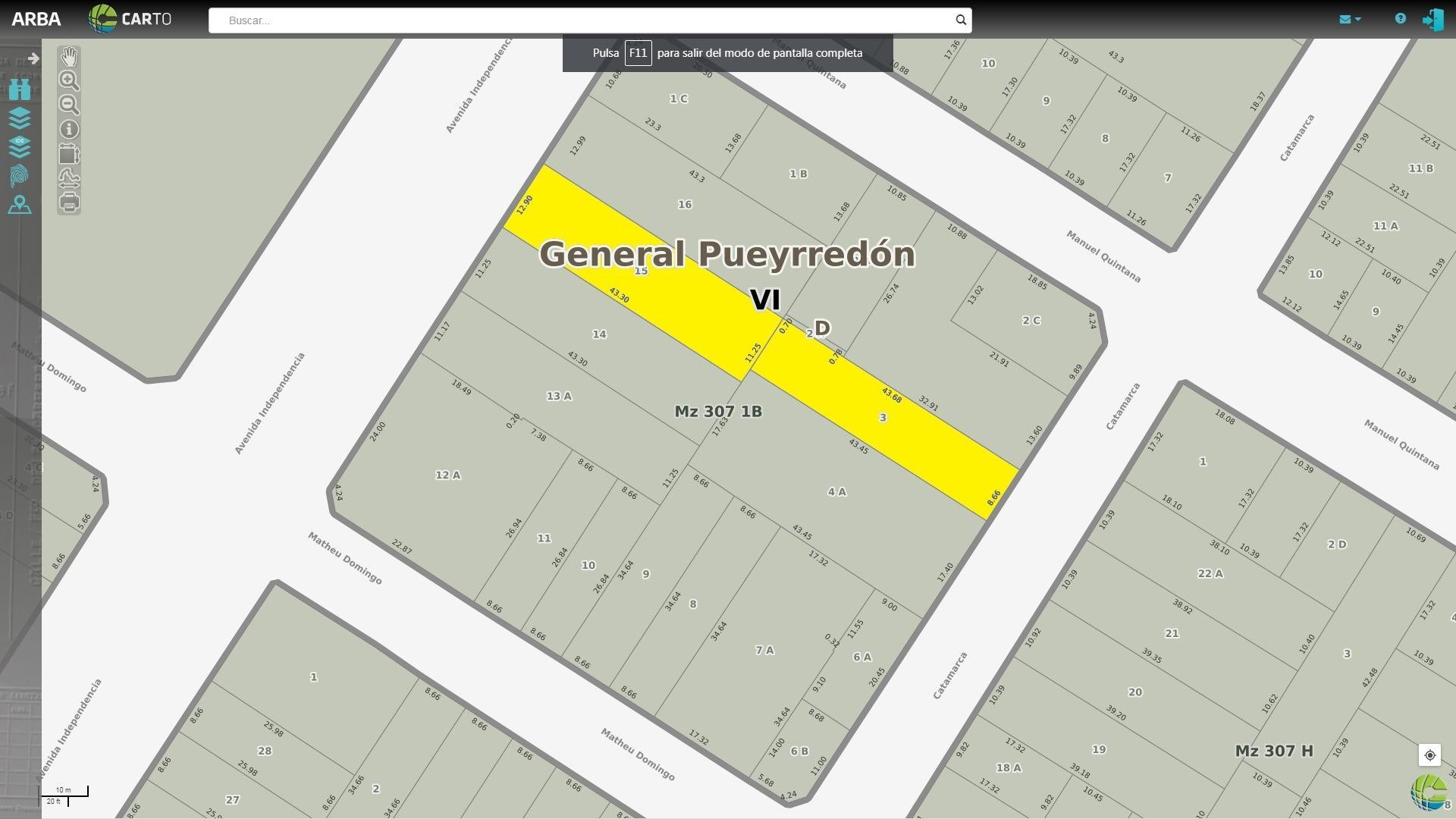Activate the zoom-in magnifier tool

[69, 80]
